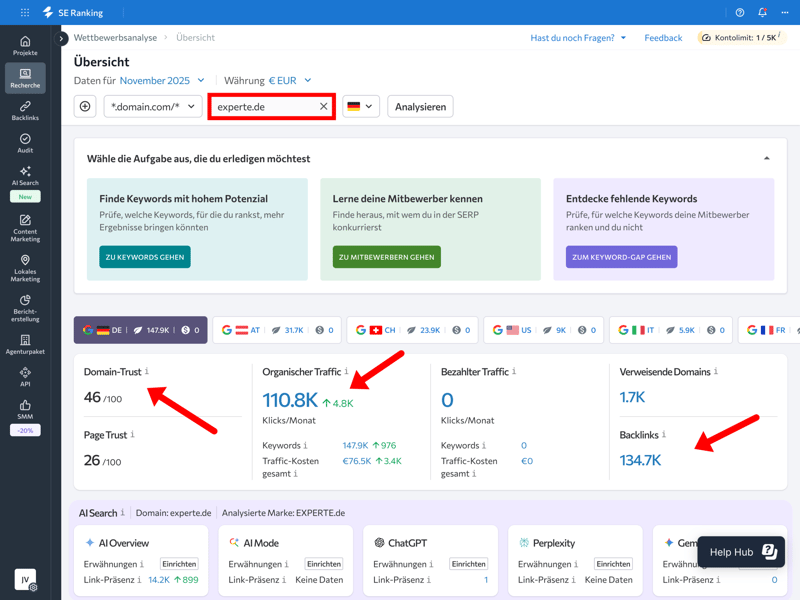Open the Feedback link
Viewport: 800px width, 600px height.
pos(662,38)
